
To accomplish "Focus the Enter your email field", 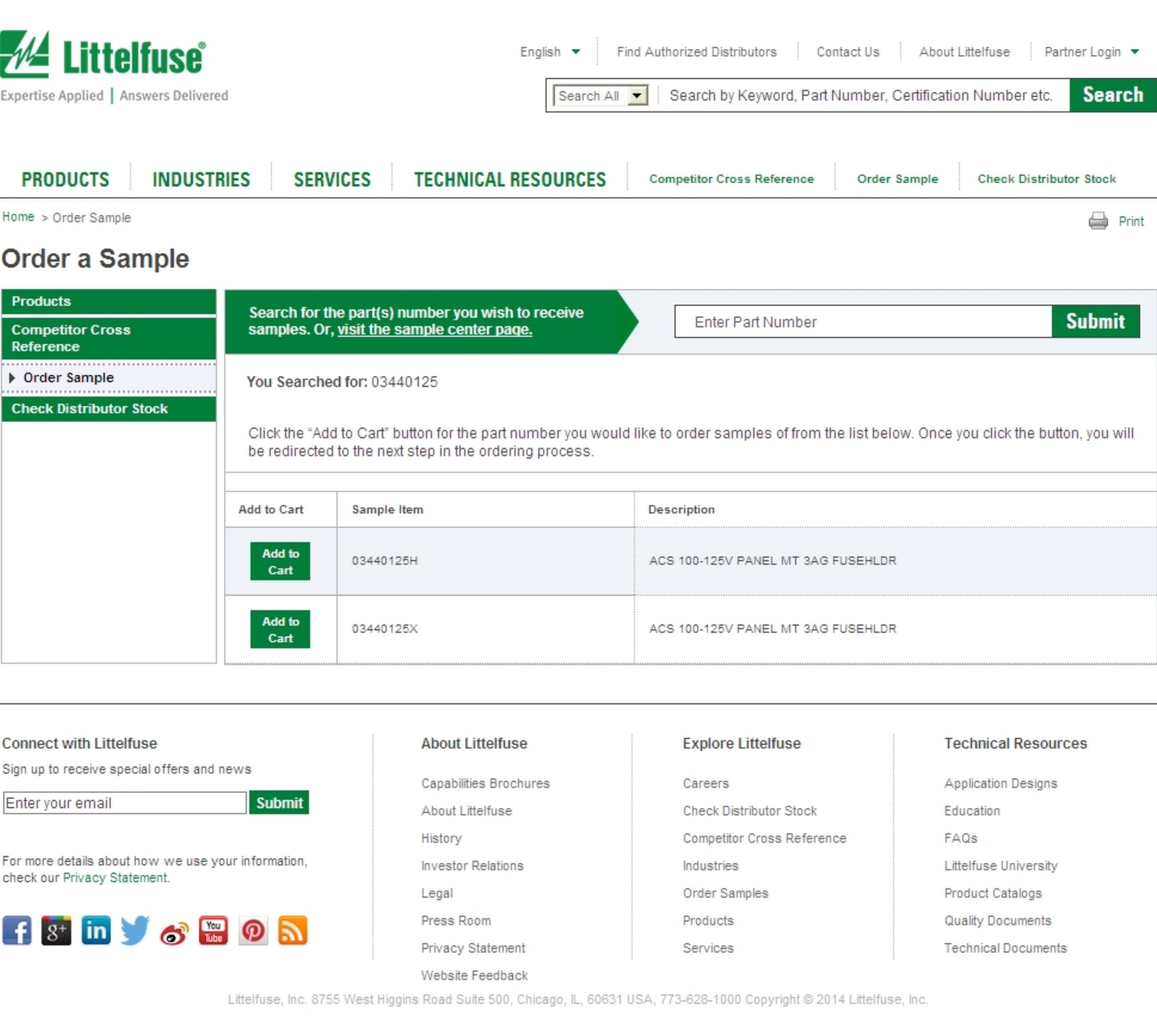I will pos(125,803).
